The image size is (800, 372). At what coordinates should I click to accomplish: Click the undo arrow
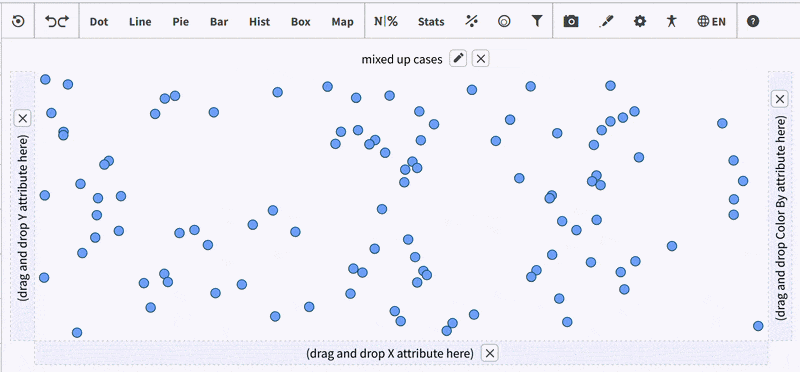(x=51, y=21)
